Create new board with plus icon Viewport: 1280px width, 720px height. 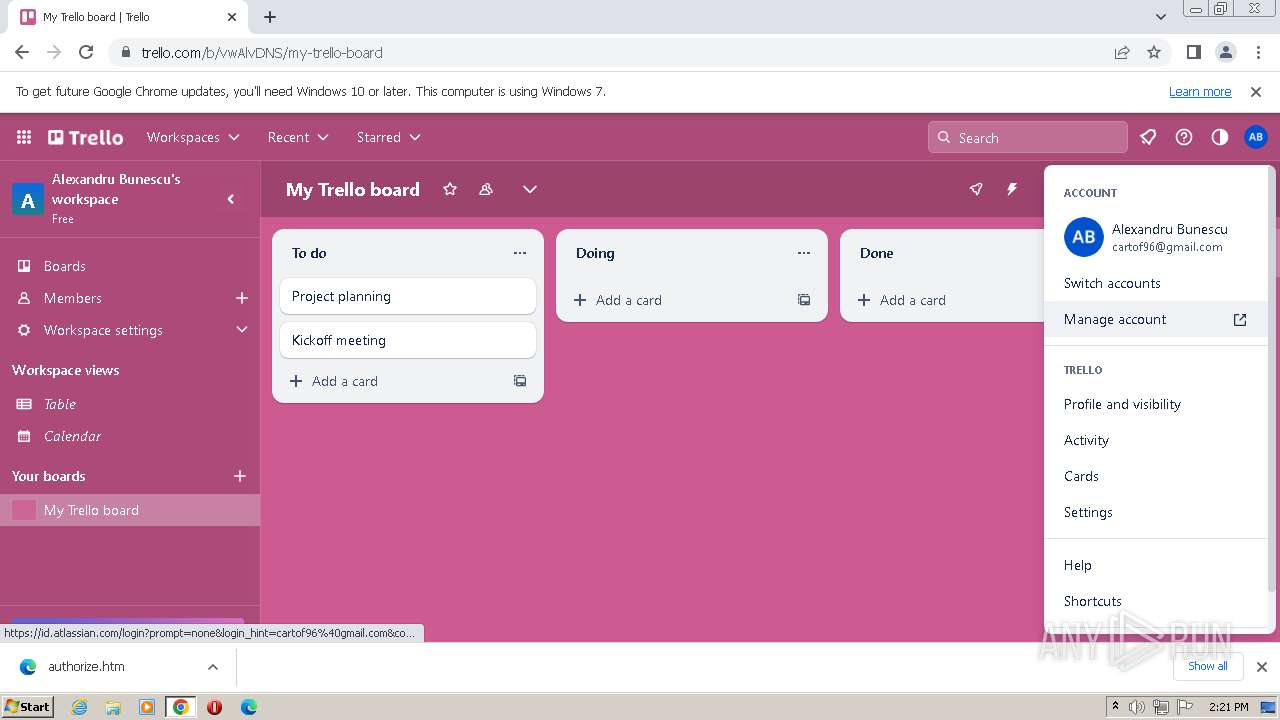(240, 476)
